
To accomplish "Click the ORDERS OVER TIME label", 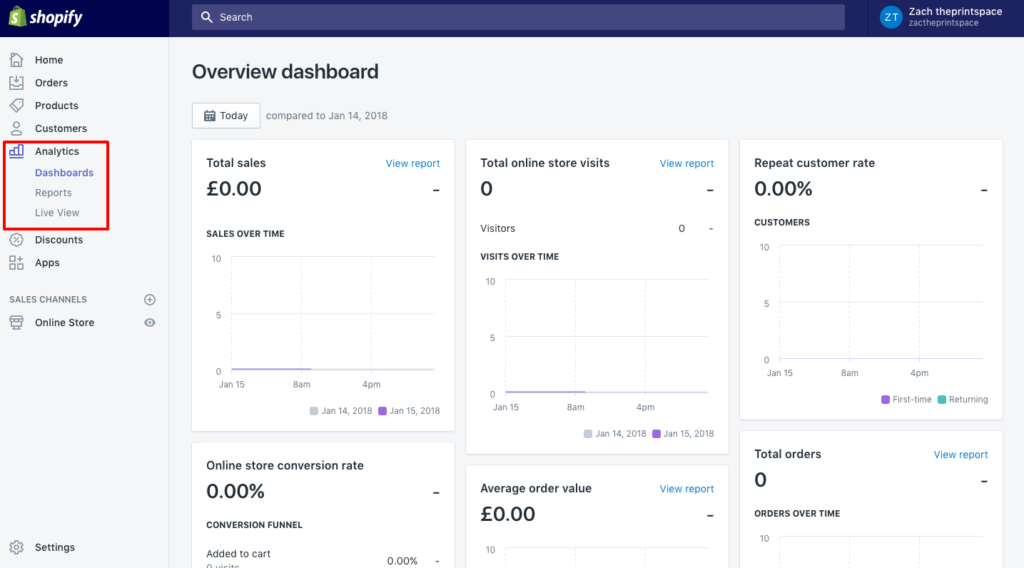I will coord(797,514).
